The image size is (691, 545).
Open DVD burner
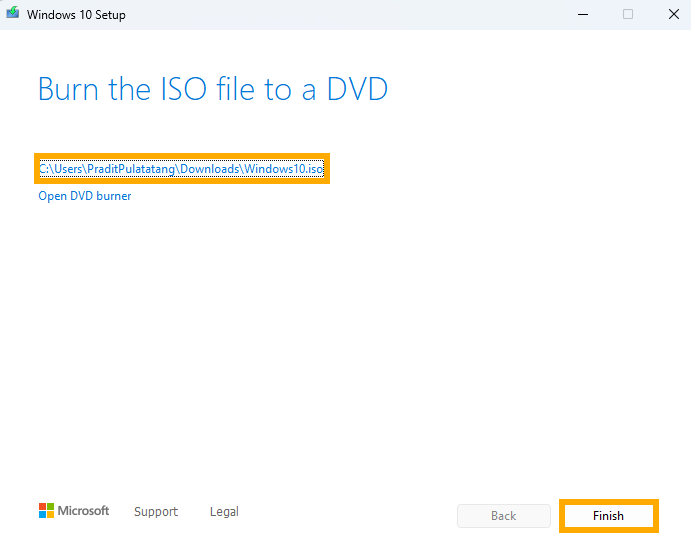pyautogui.click(x=85, y=196)
